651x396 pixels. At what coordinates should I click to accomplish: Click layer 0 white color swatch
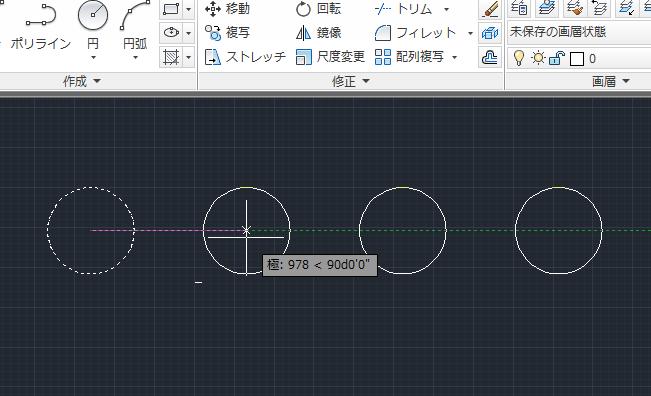(x=577, y=59)
